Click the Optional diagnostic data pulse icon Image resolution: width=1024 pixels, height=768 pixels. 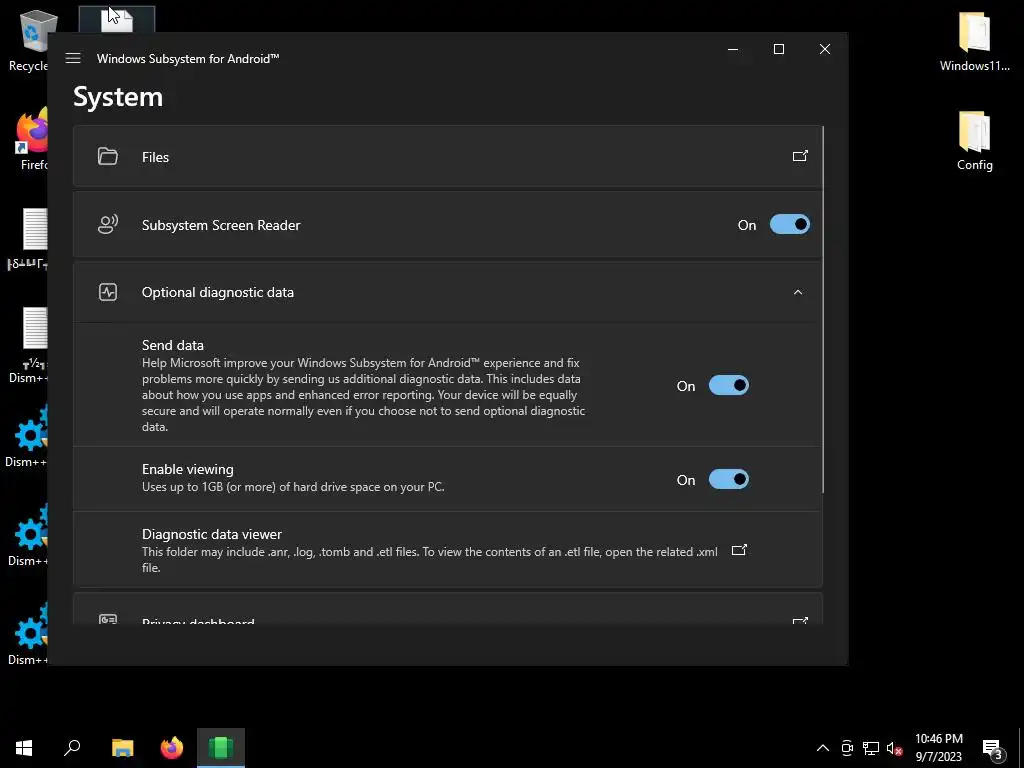click(x=108, y=292)
